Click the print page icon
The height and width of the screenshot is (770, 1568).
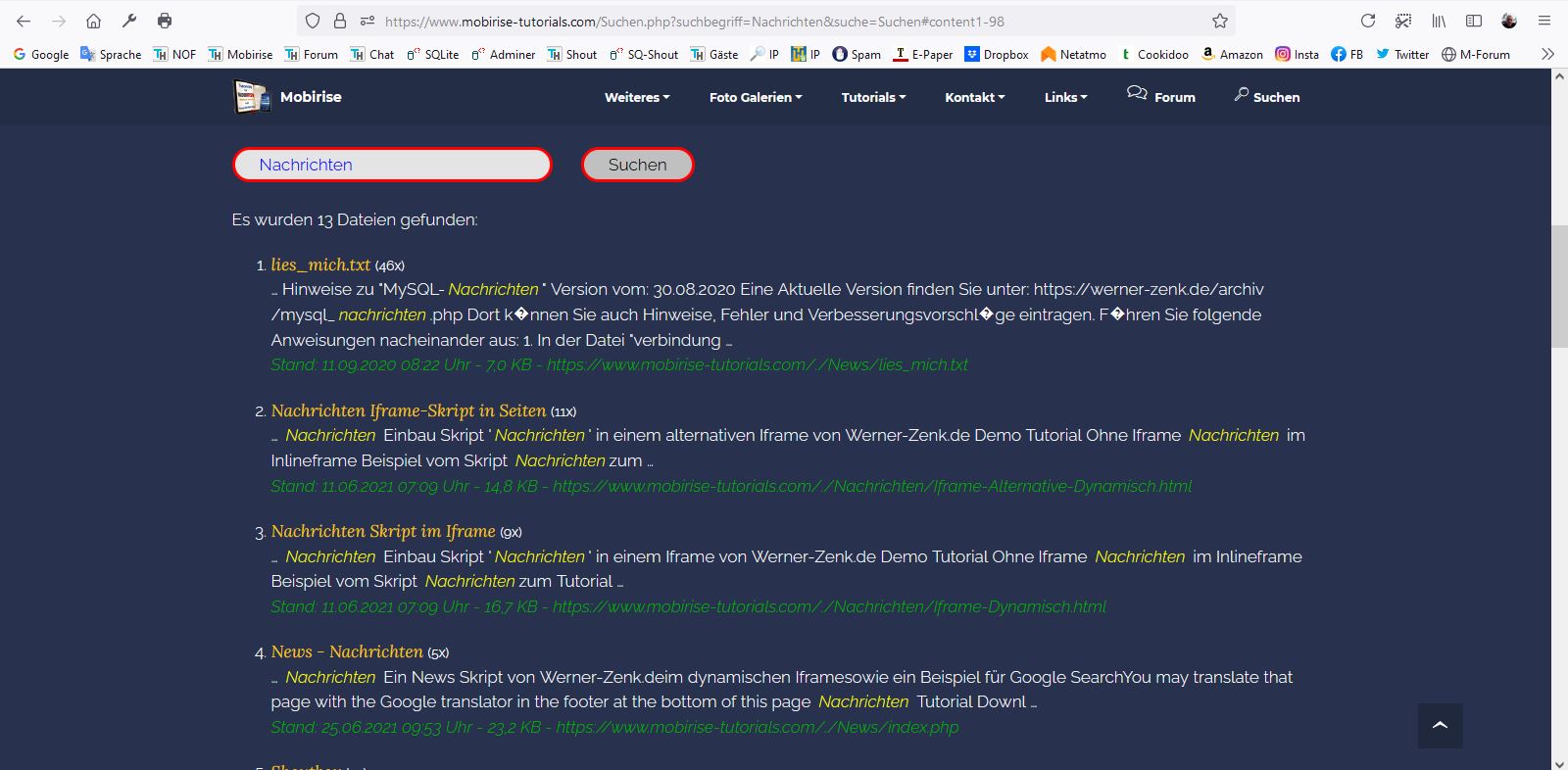click(165, 21)
